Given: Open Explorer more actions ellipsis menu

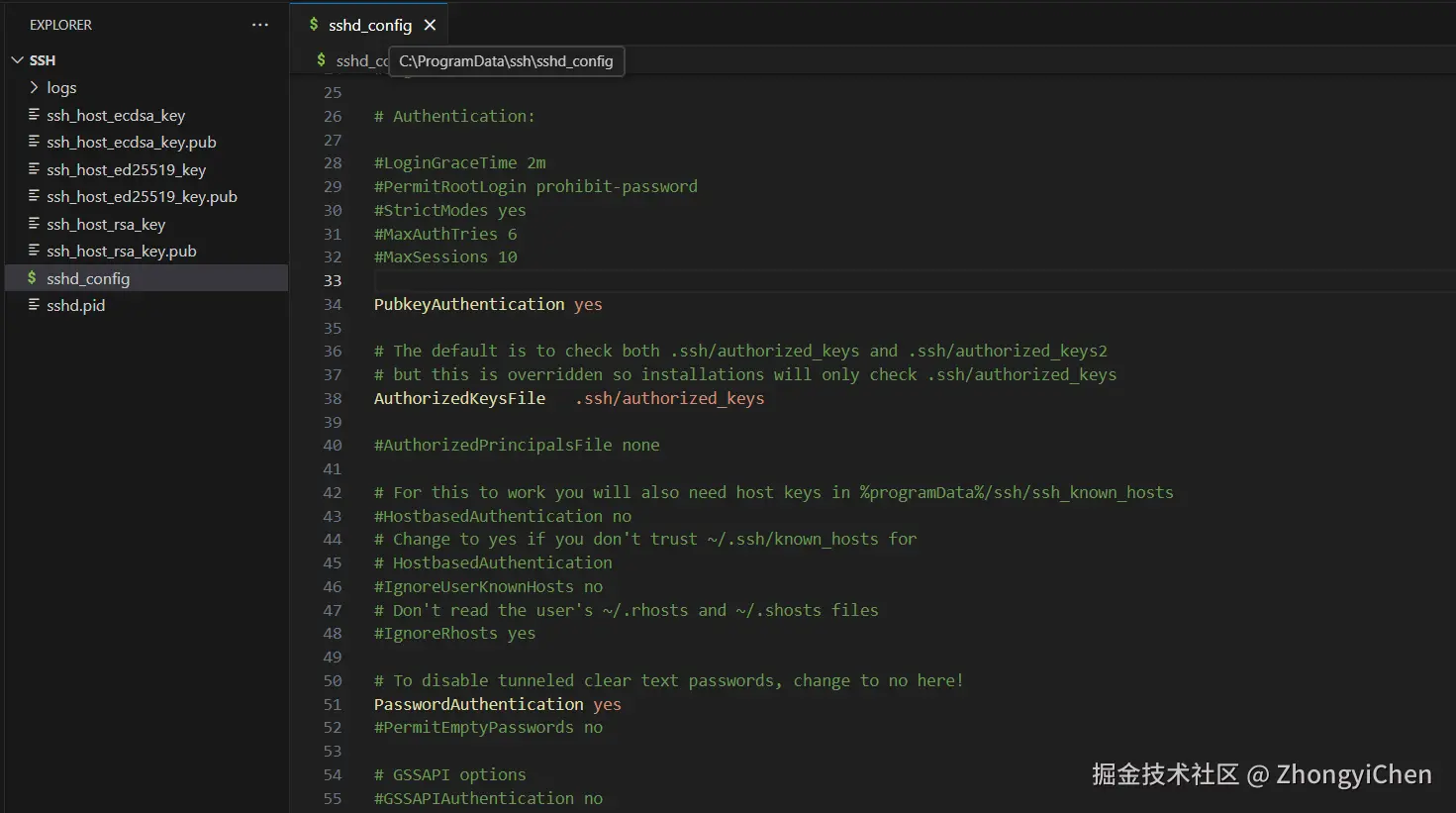Looking at the screenshot, I should click(x=260, y=25).
